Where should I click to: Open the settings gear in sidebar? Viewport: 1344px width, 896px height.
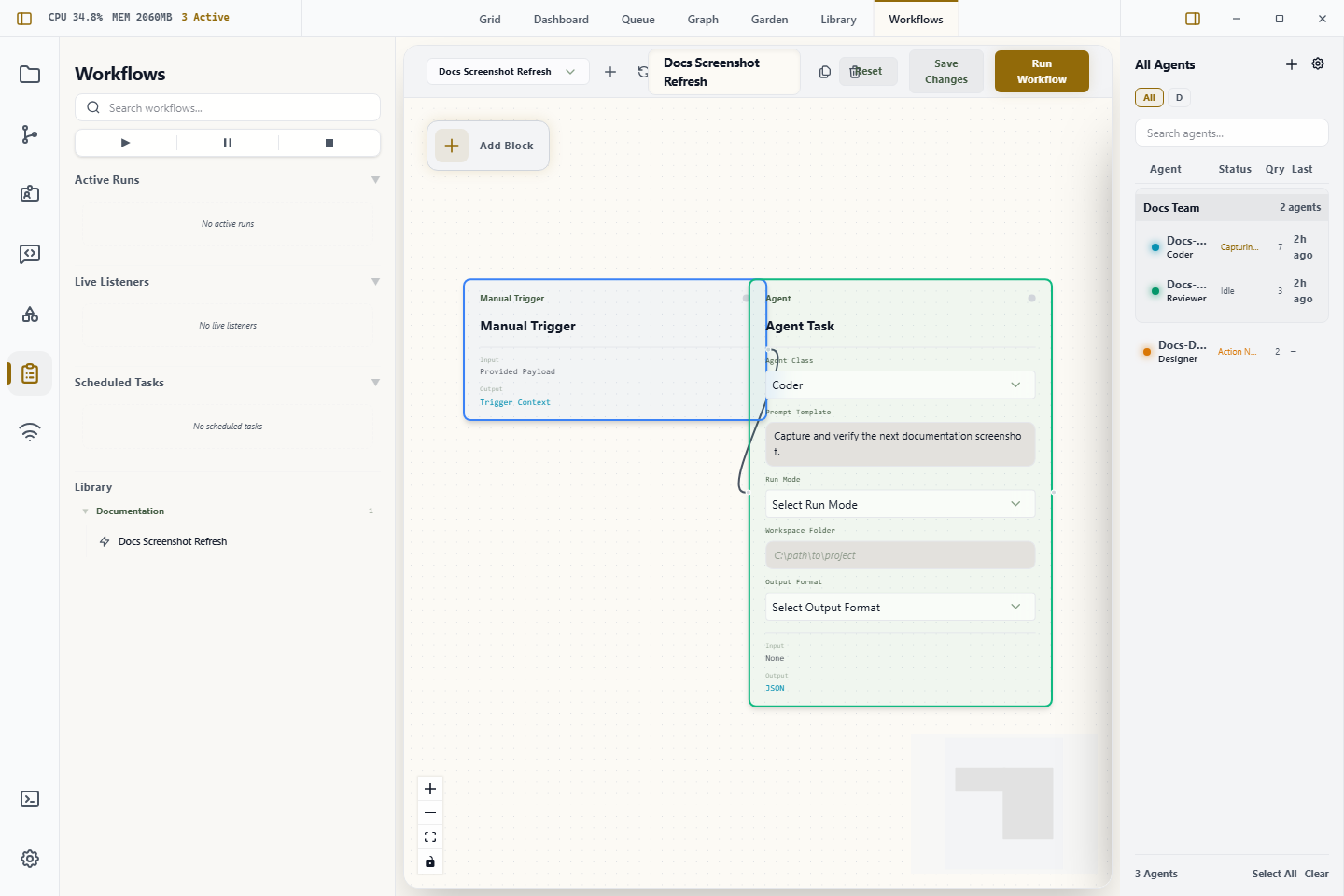point(30,859)
